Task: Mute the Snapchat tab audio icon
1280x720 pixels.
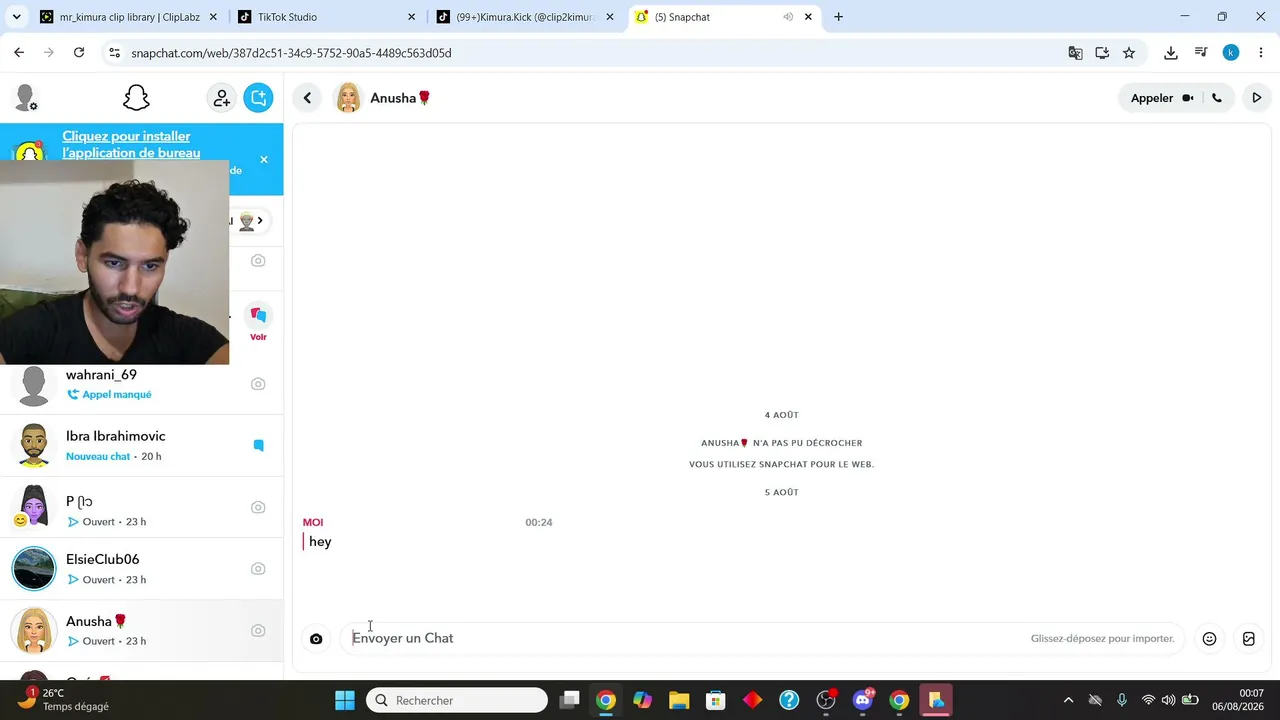Action: point(788,17)
